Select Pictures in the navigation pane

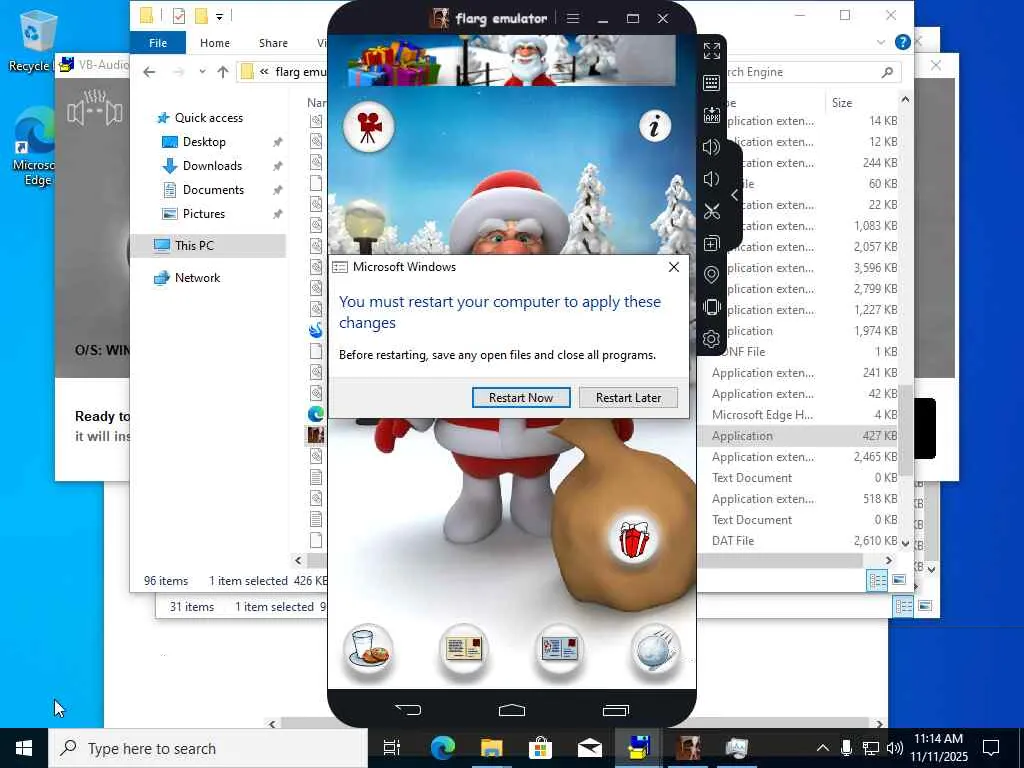coord(203,214)
